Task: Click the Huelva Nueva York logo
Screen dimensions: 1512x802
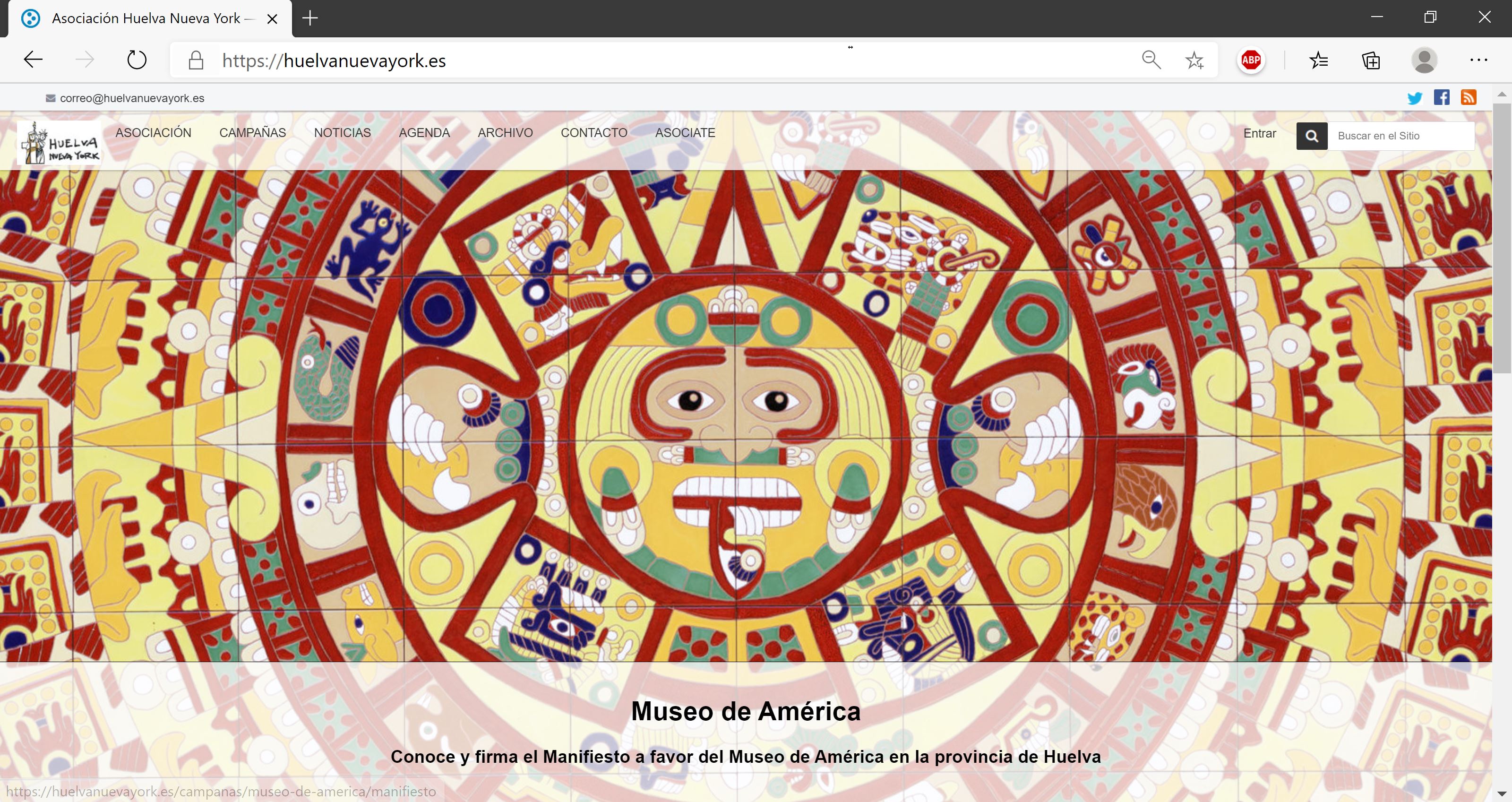Action: click(59, 143)
